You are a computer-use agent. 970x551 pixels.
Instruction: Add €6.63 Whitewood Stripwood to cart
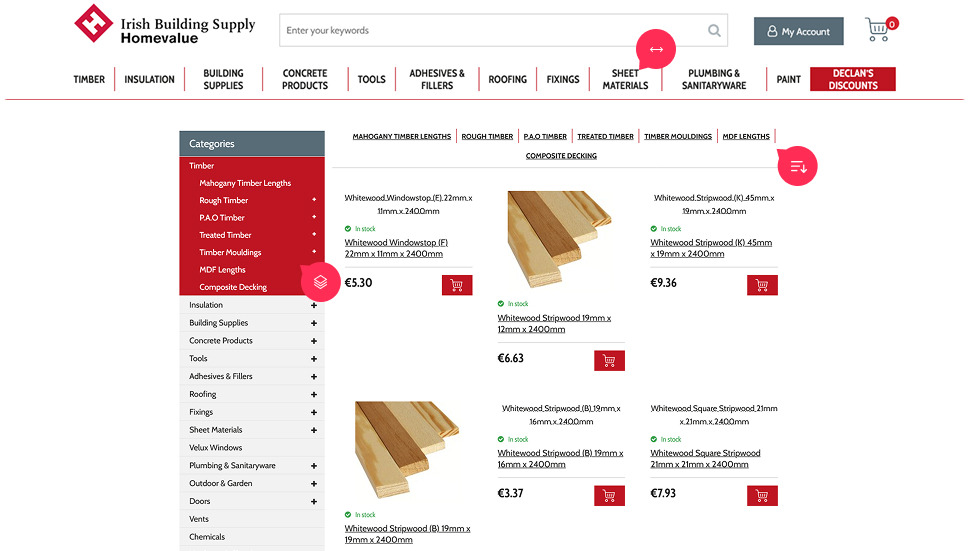click(x=609, y=360)
